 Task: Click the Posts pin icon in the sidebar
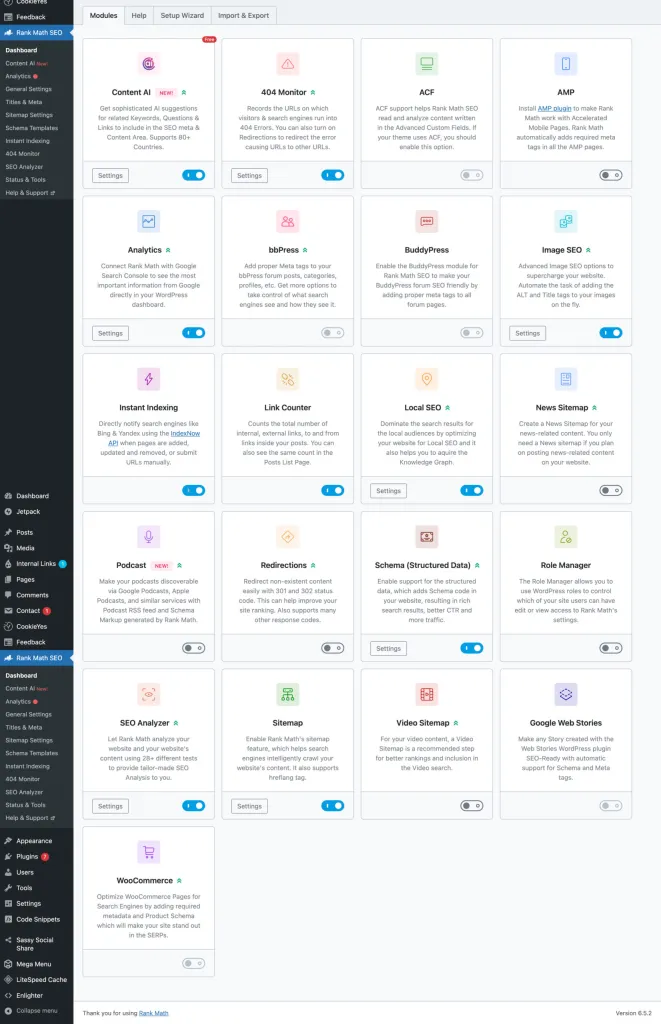(x=8, y=533)
